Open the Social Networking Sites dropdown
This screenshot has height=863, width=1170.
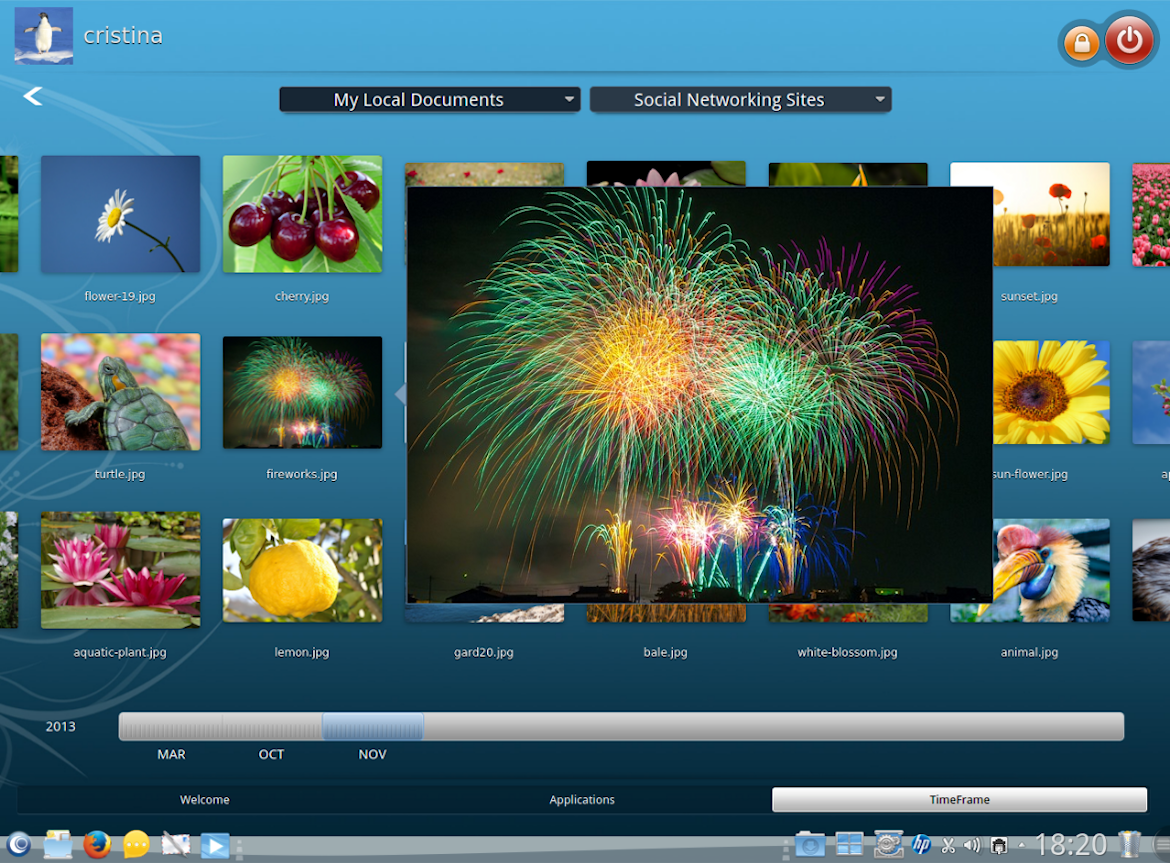[740, 99]
